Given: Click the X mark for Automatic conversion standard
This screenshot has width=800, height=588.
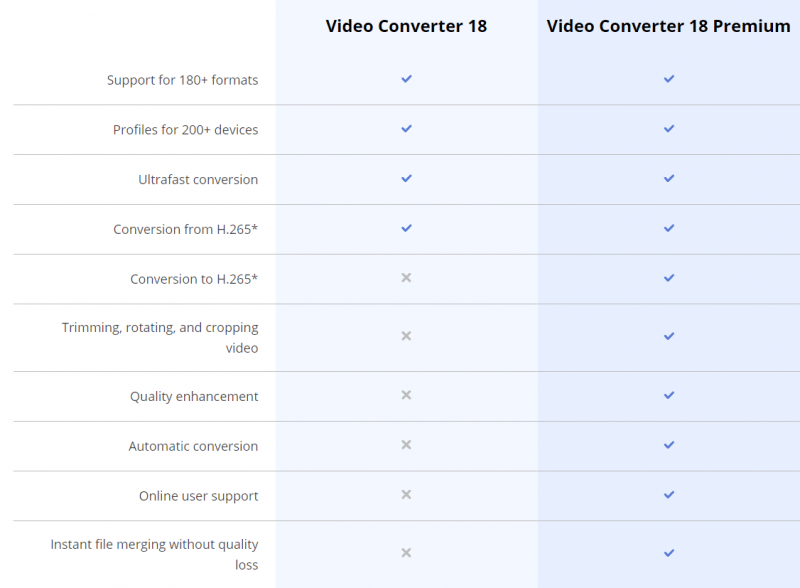Looking at the screenshot, I should coord(406,445).
